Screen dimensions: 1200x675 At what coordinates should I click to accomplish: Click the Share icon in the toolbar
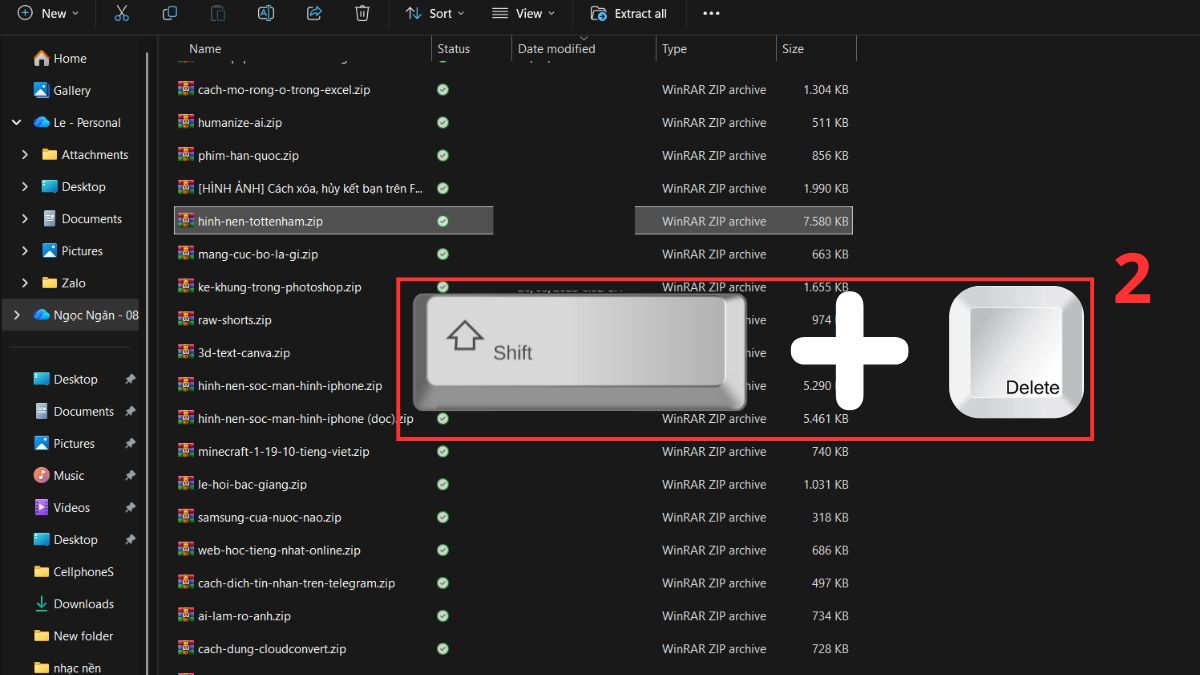313,13
